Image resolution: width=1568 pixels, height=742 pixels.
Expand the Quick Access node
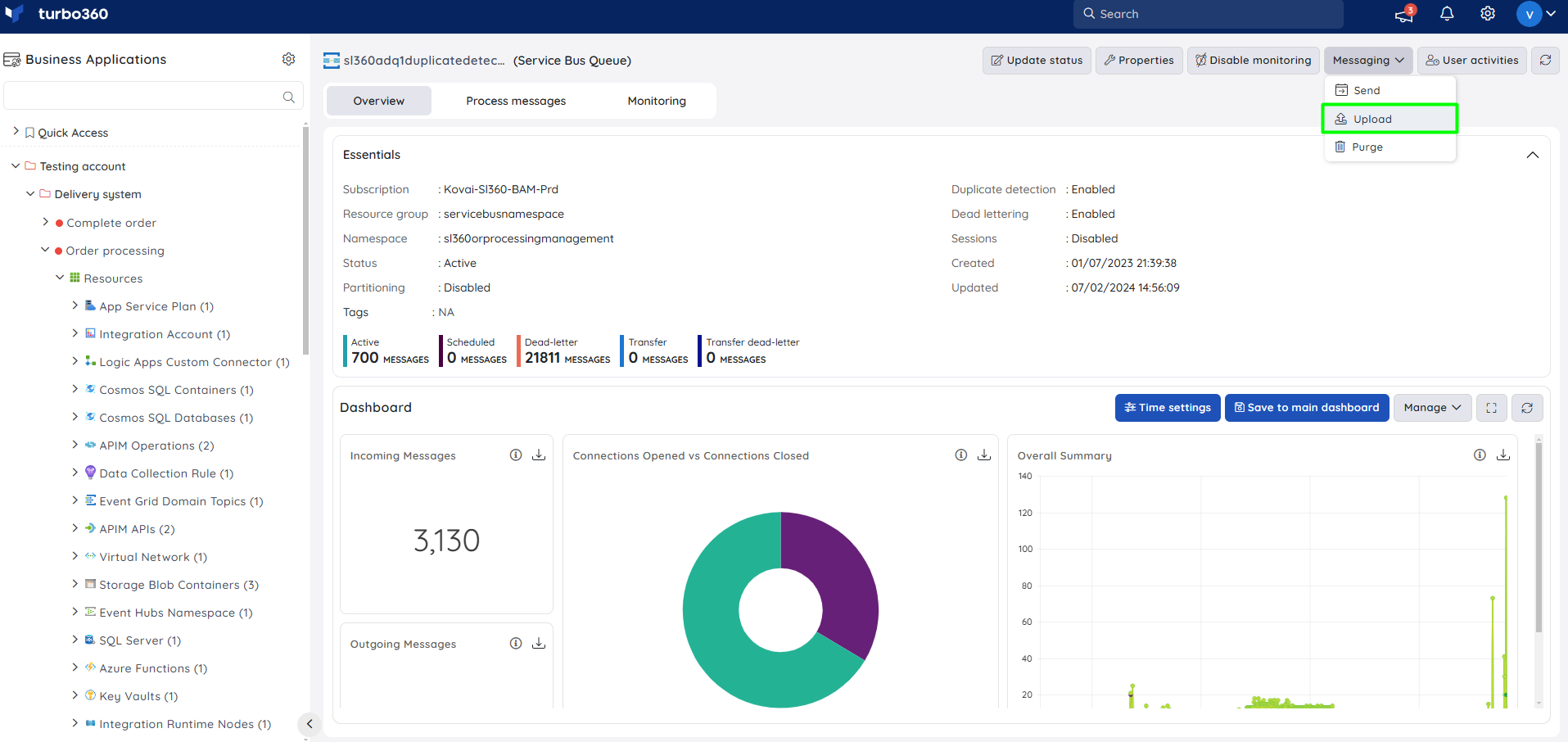16,132
